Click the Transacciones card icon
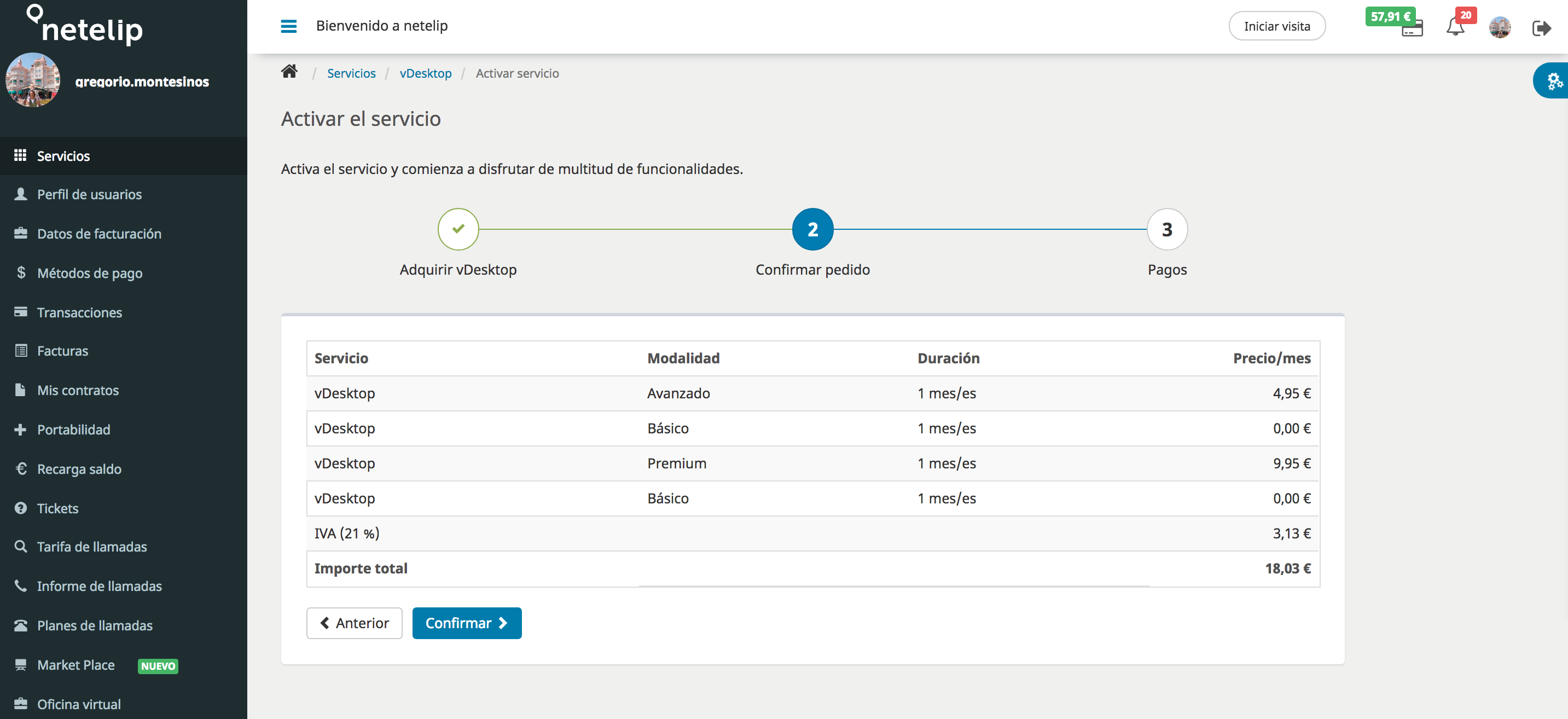This screenshot has height=719, width=1568. tap(21, 312)
